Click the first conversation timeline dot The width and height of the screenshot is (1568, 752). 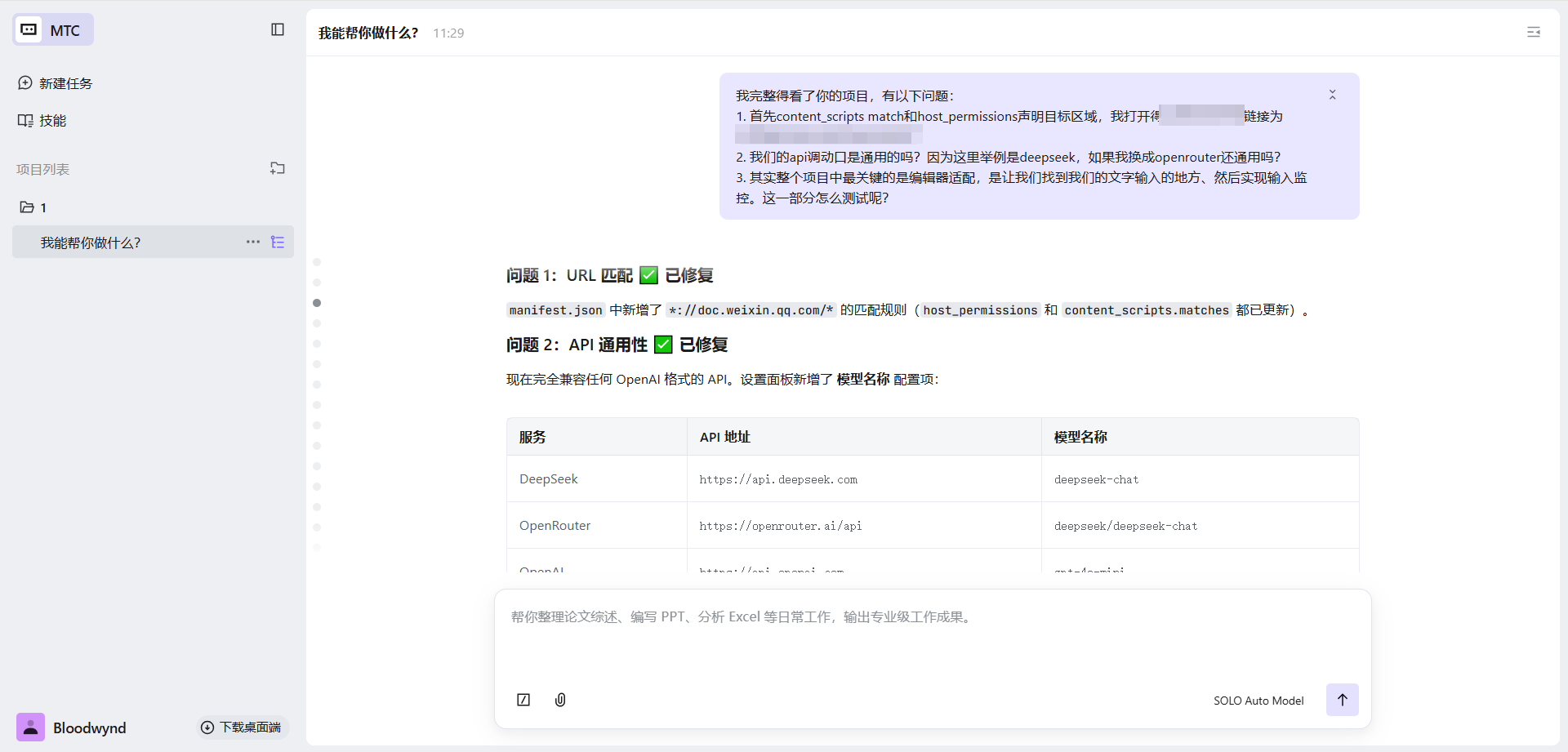point(317,262)
